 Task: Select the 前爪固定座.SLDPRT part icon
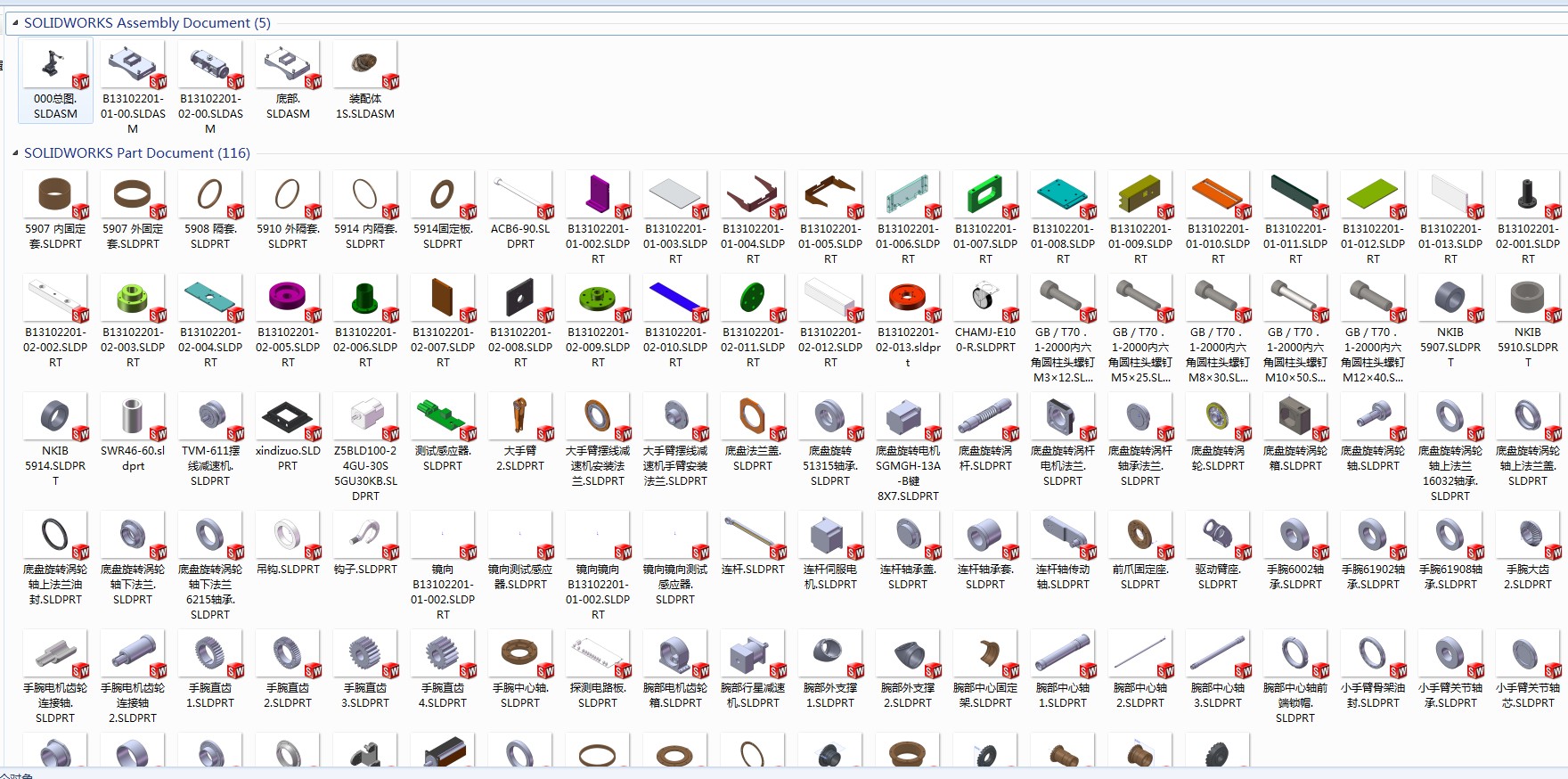[x=1140, y=535]
